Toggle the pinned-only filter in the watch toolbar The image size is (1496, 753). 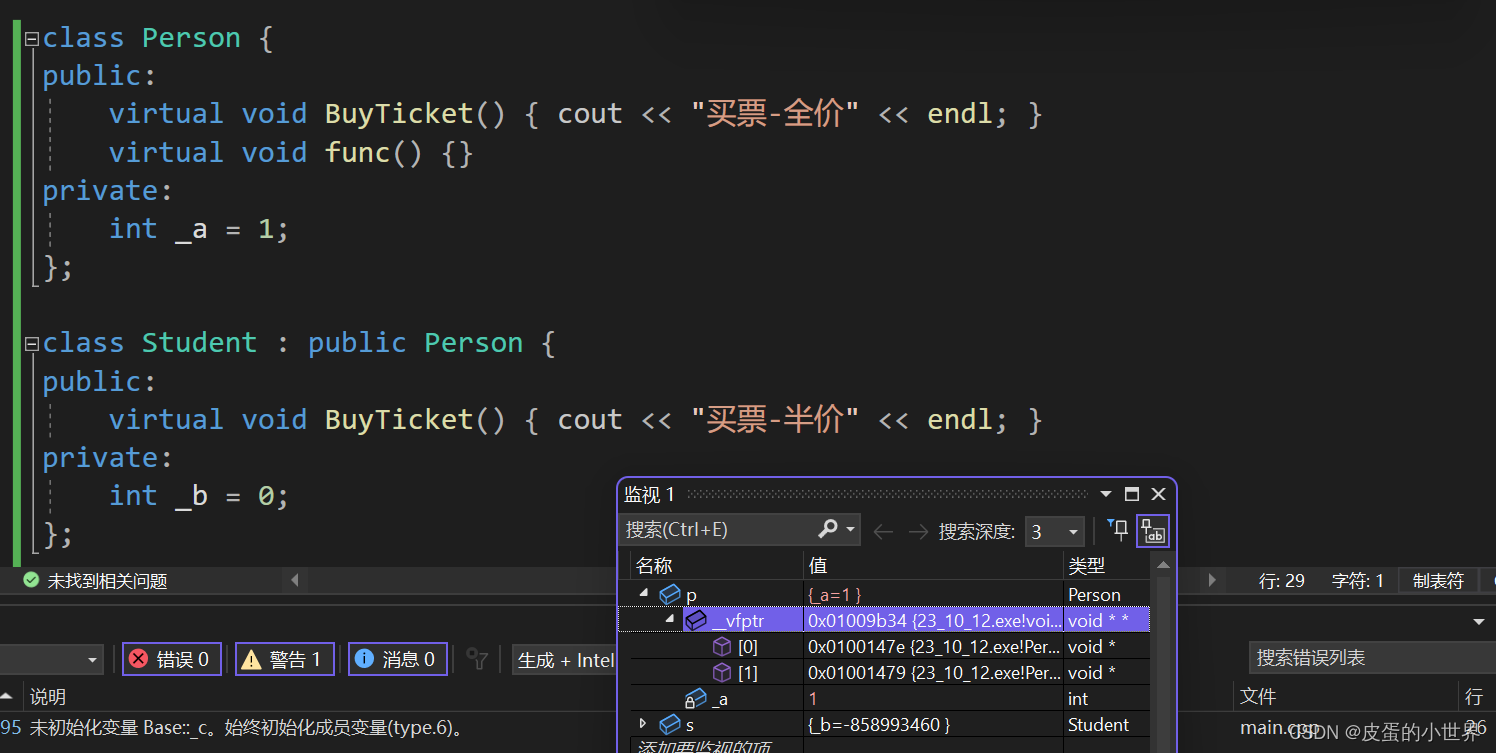(x=1119, y=530)
